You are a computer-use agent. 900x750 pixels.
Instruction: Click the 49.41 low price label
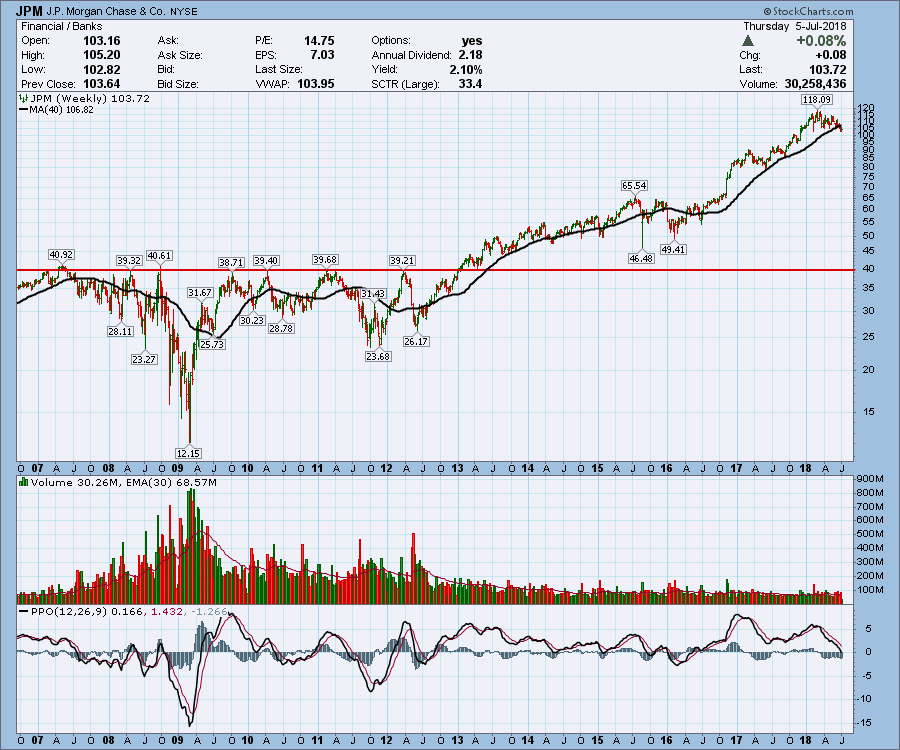673,249
